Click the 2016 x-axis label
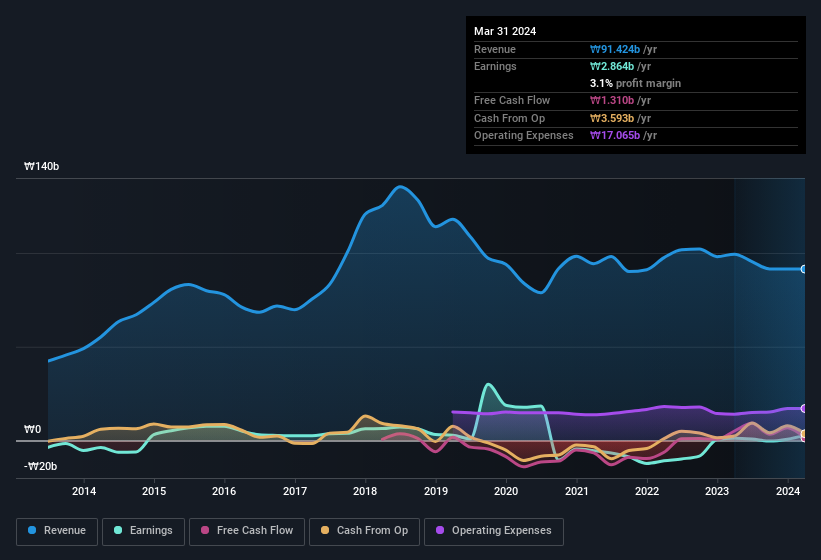The width and height of the screenshot is (821, 560). [224, 491]
